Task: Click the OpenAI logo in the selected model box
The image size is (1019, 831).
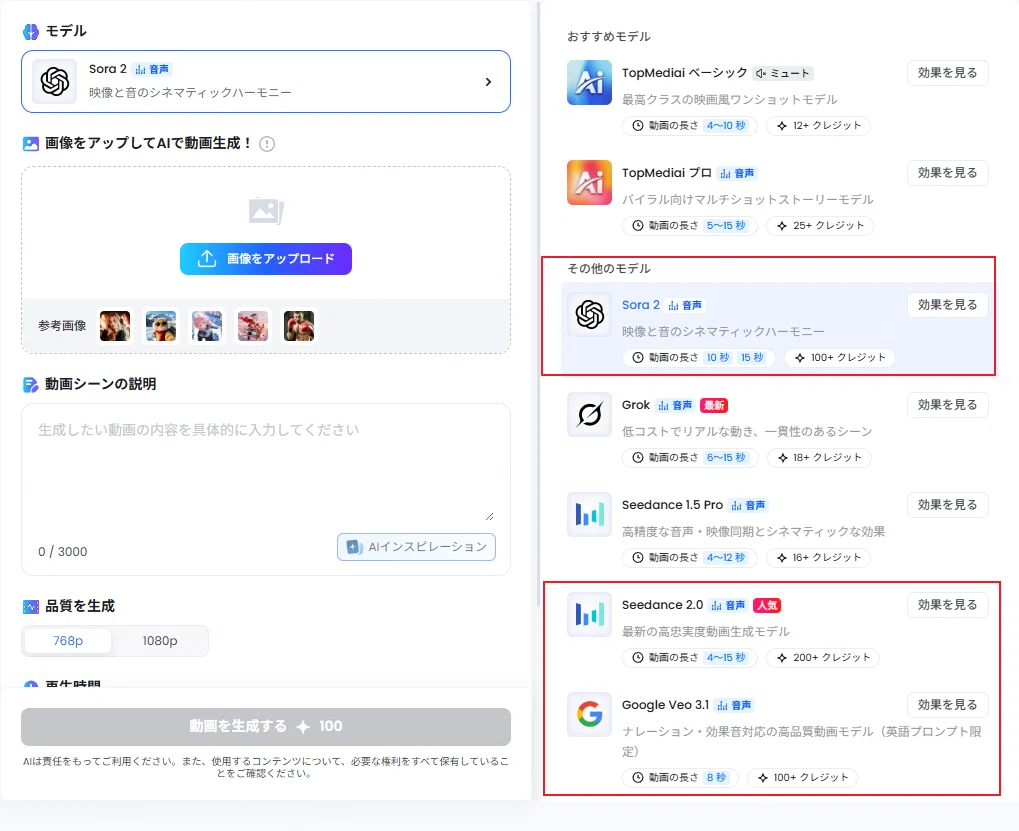Action: coord(55,82)
